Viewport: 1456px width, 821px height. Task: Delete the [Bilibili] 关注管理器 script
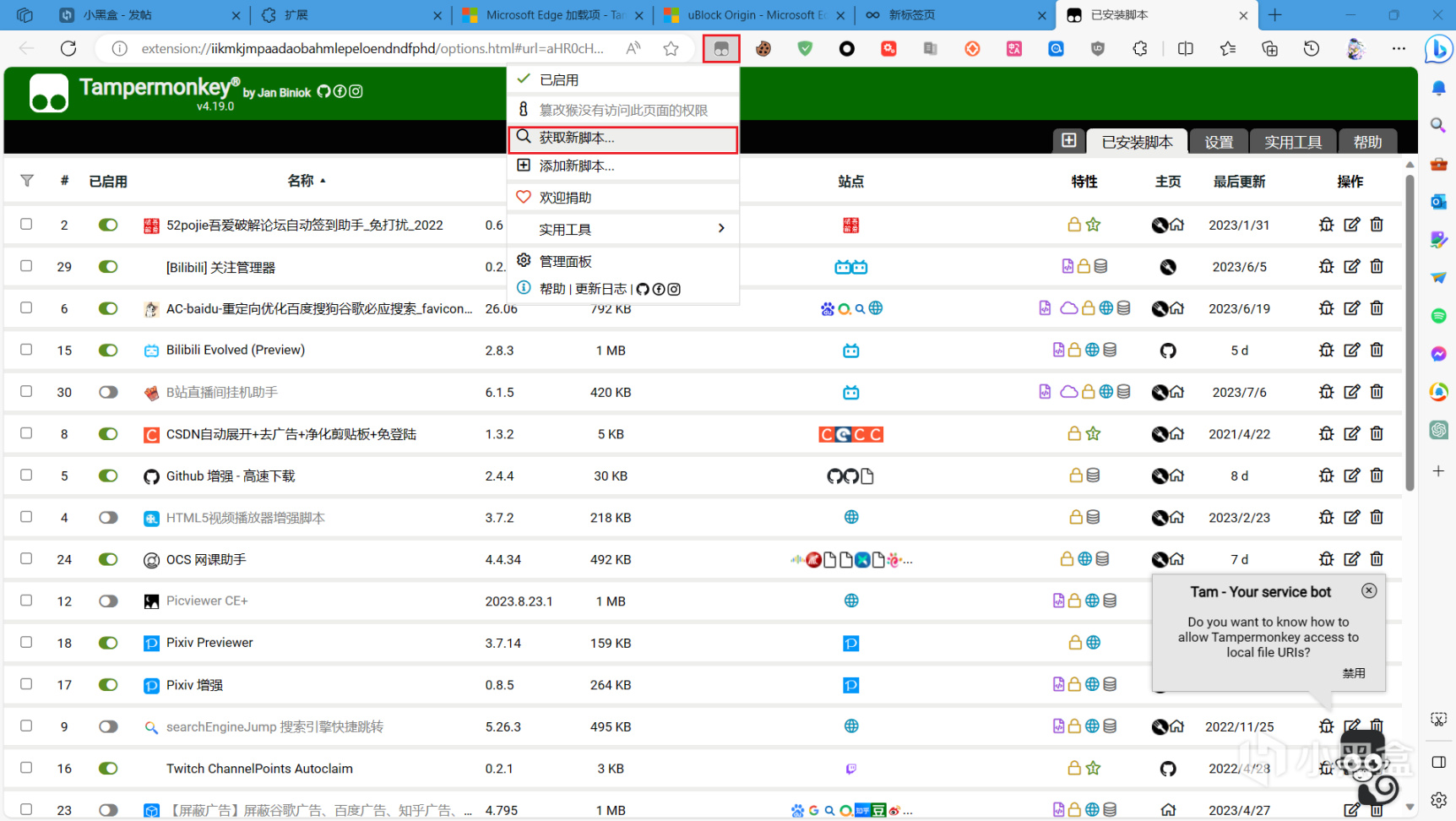coord(1377,266)
